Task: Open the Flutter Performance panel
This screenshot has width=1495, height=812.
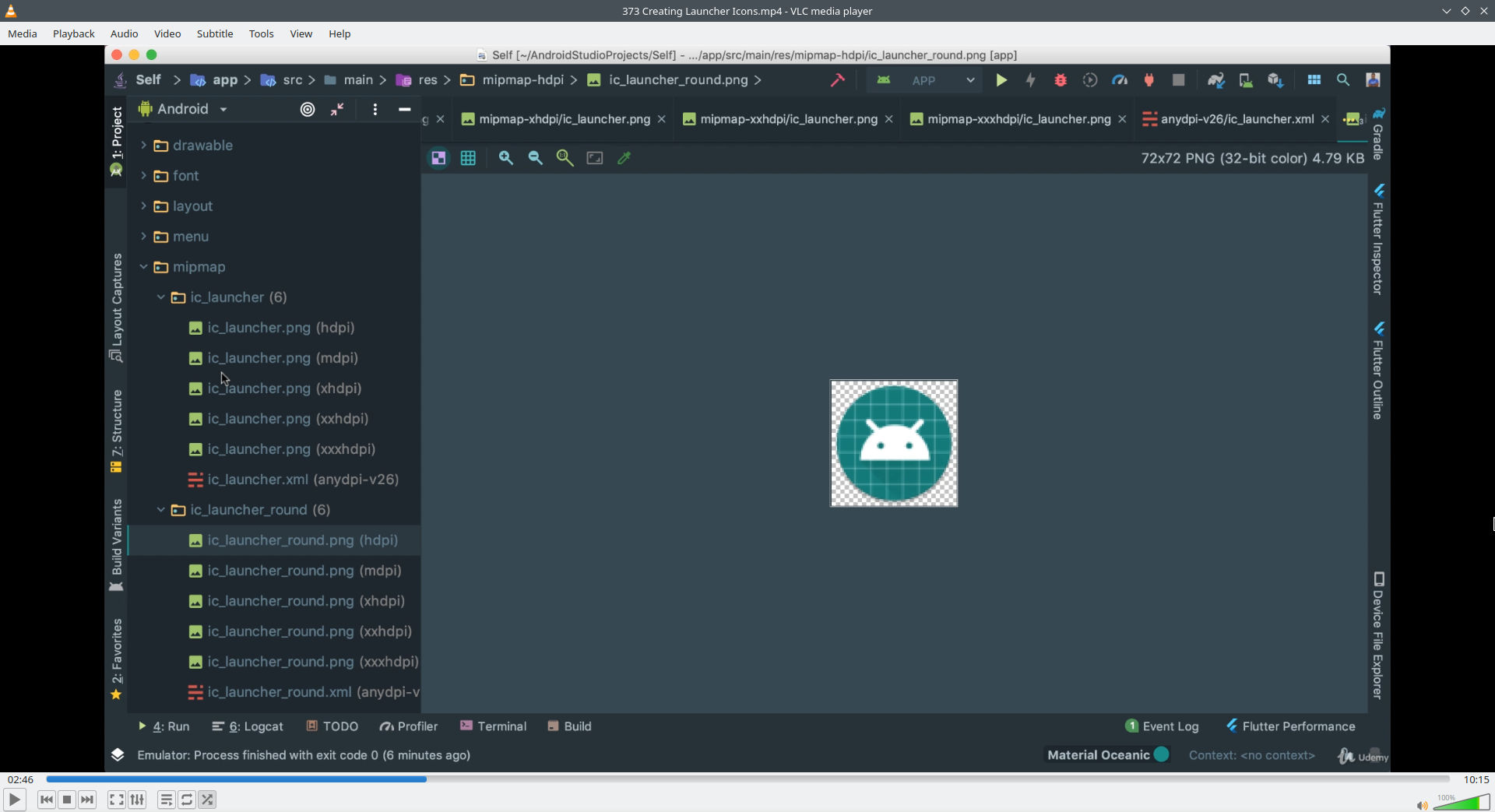Action: [x=1290, y=726]
